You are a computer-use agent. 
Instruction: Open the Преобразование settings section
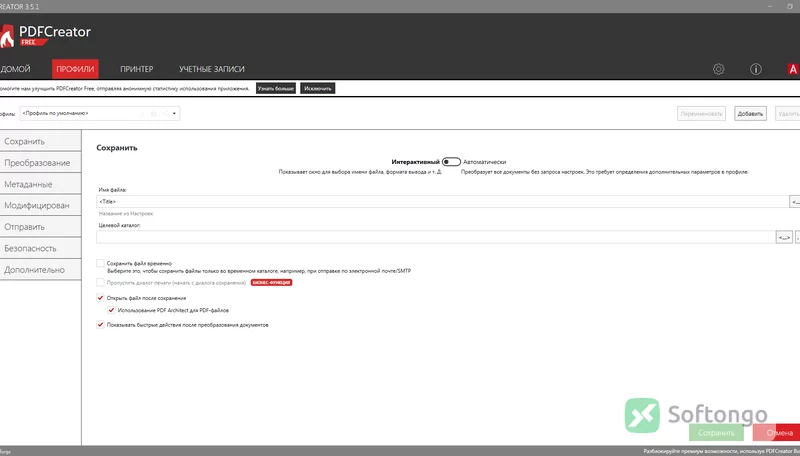40,163
